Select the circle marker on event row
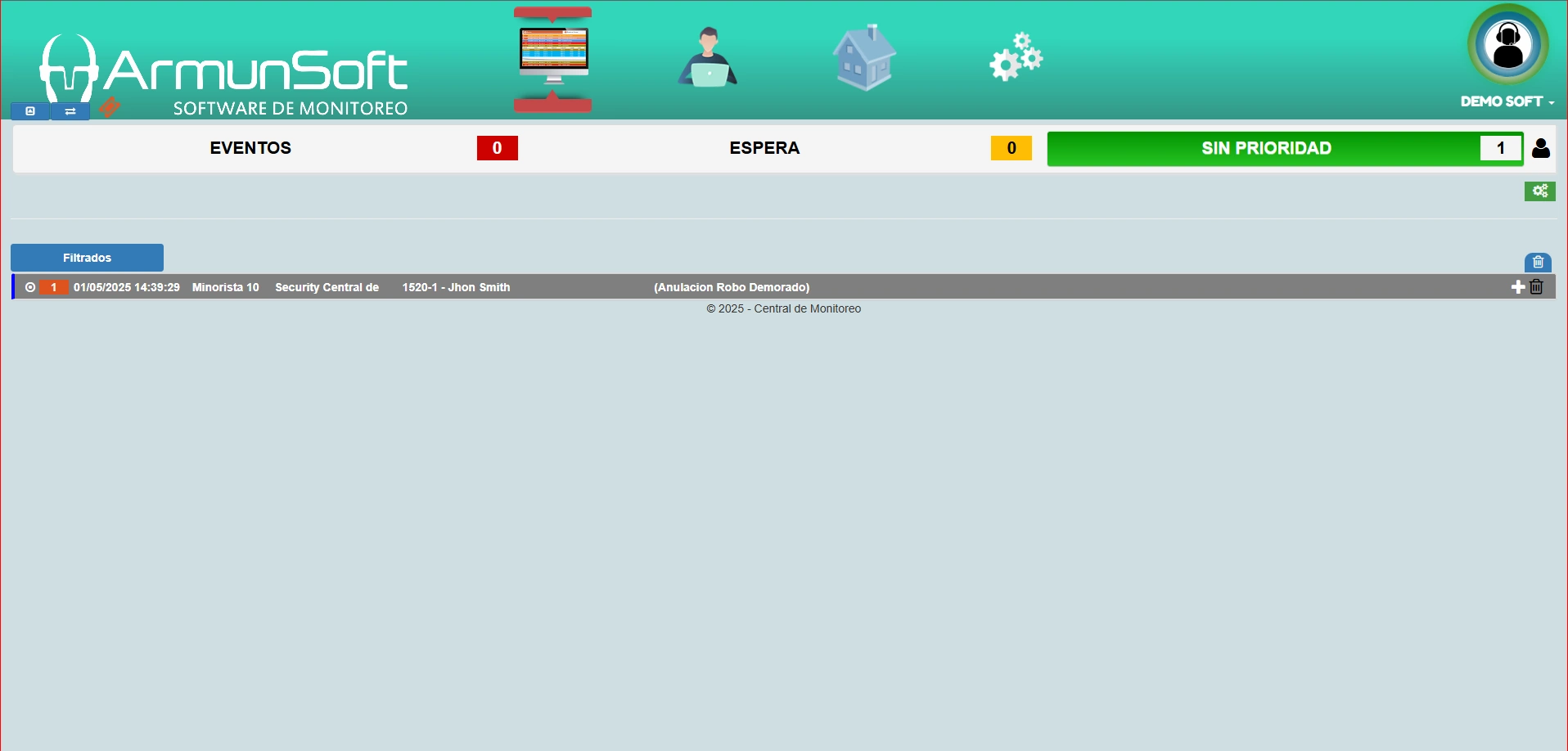Image resolution: width=1568 pixels, height=751 pixels. [30, 287]
